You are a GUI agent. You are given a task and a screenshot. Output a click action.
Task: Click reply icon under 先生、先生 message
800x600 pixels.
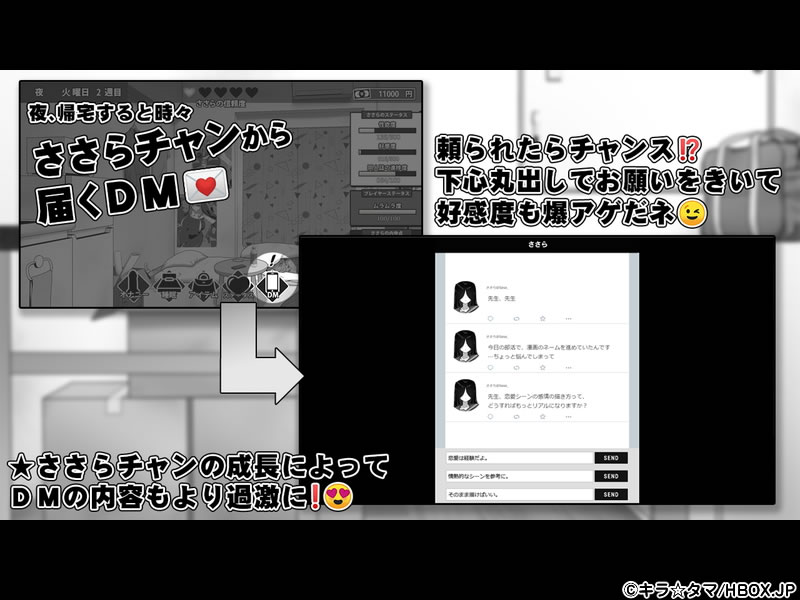coord(490,318)
